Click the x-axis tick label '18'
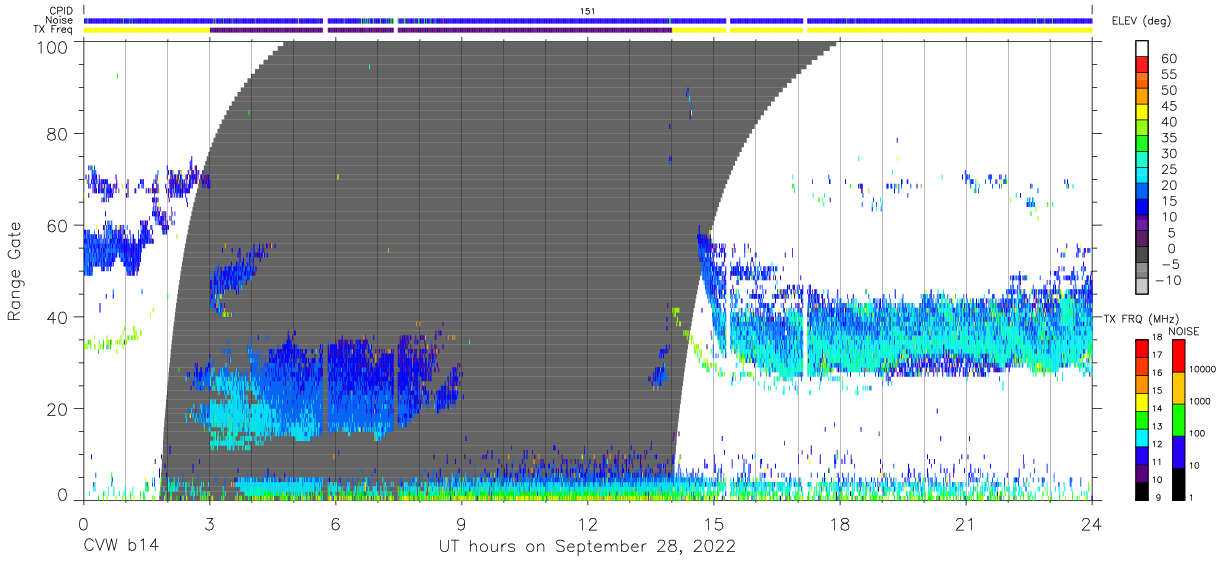 [x=840, y=524]
